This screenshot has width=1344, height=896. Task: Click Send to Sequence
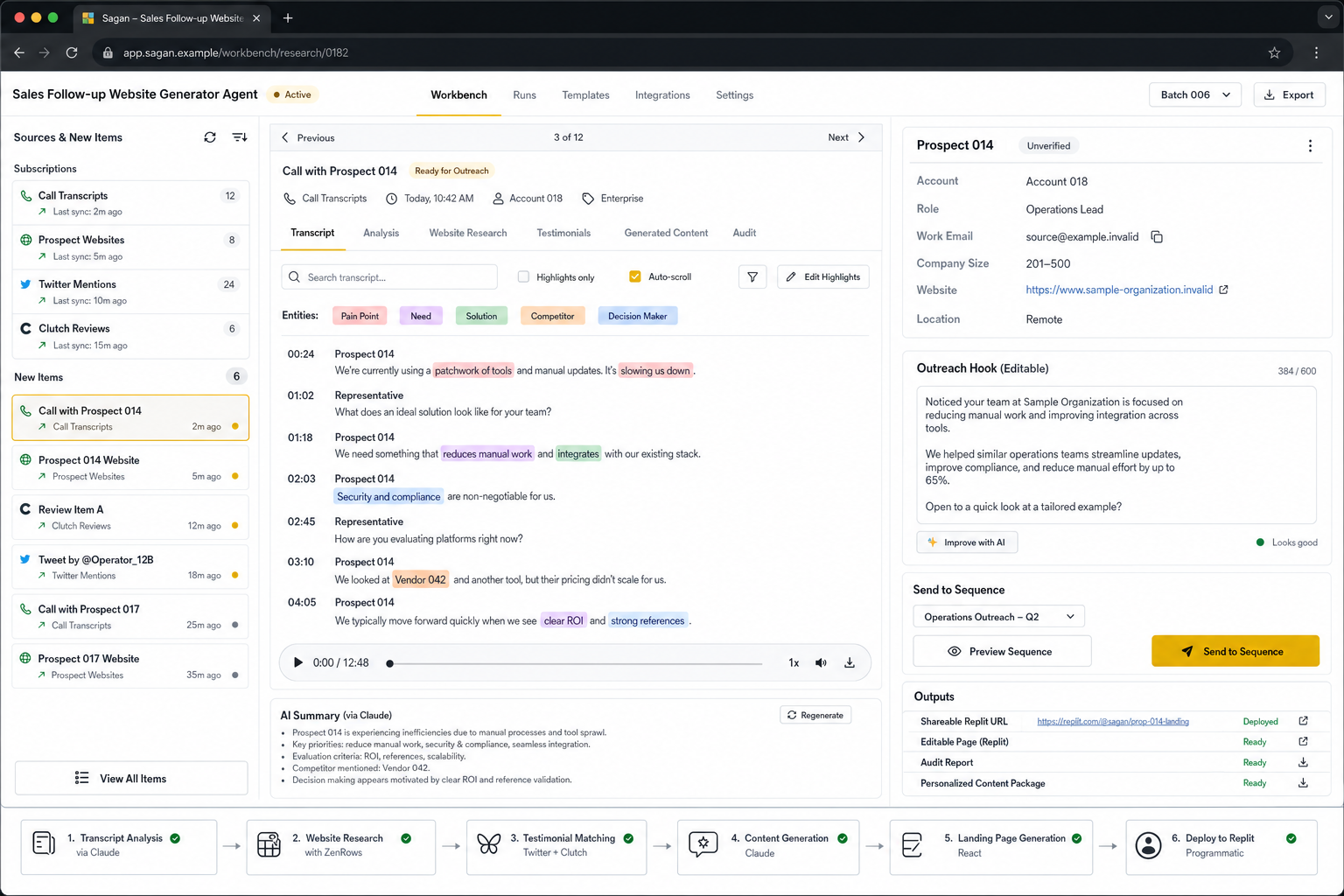[1235, 651]
